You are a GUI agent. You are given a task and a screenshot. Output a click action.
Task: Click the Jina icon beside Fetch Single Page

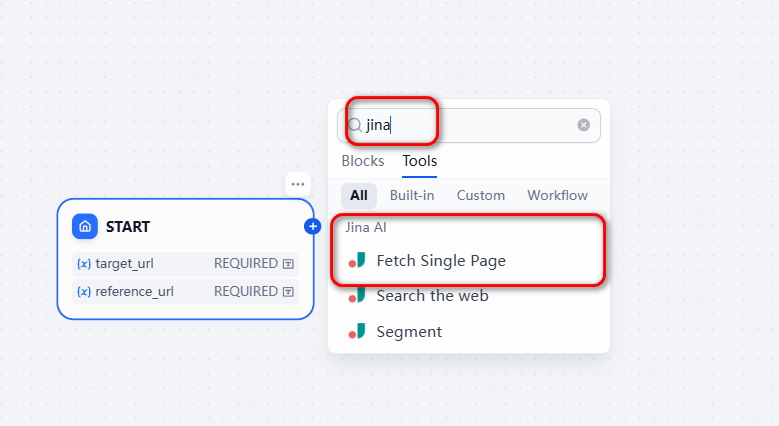tap(357, 261)
